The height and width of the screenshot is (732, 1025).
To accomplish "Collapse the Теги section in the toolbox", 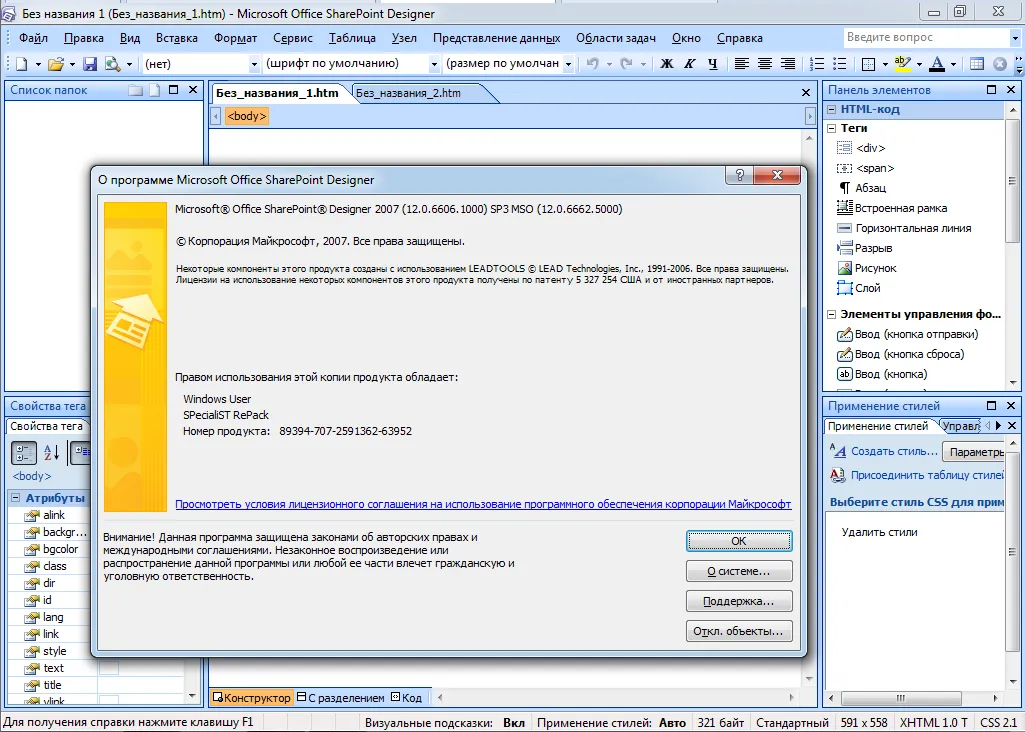I will click(x=831, y=128).
